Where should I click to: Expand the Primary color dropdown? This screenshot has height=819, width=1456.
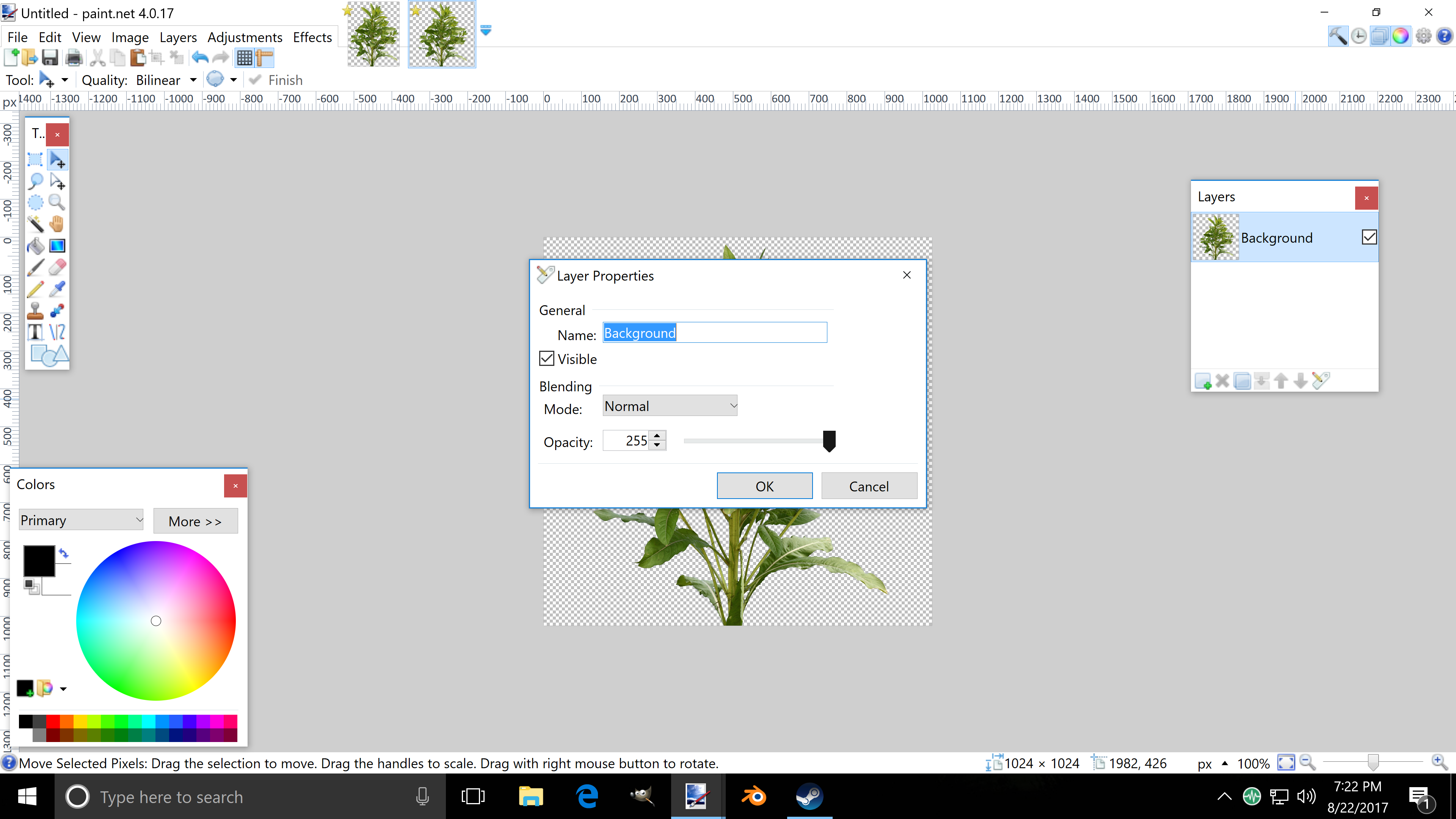pos(82,520)
